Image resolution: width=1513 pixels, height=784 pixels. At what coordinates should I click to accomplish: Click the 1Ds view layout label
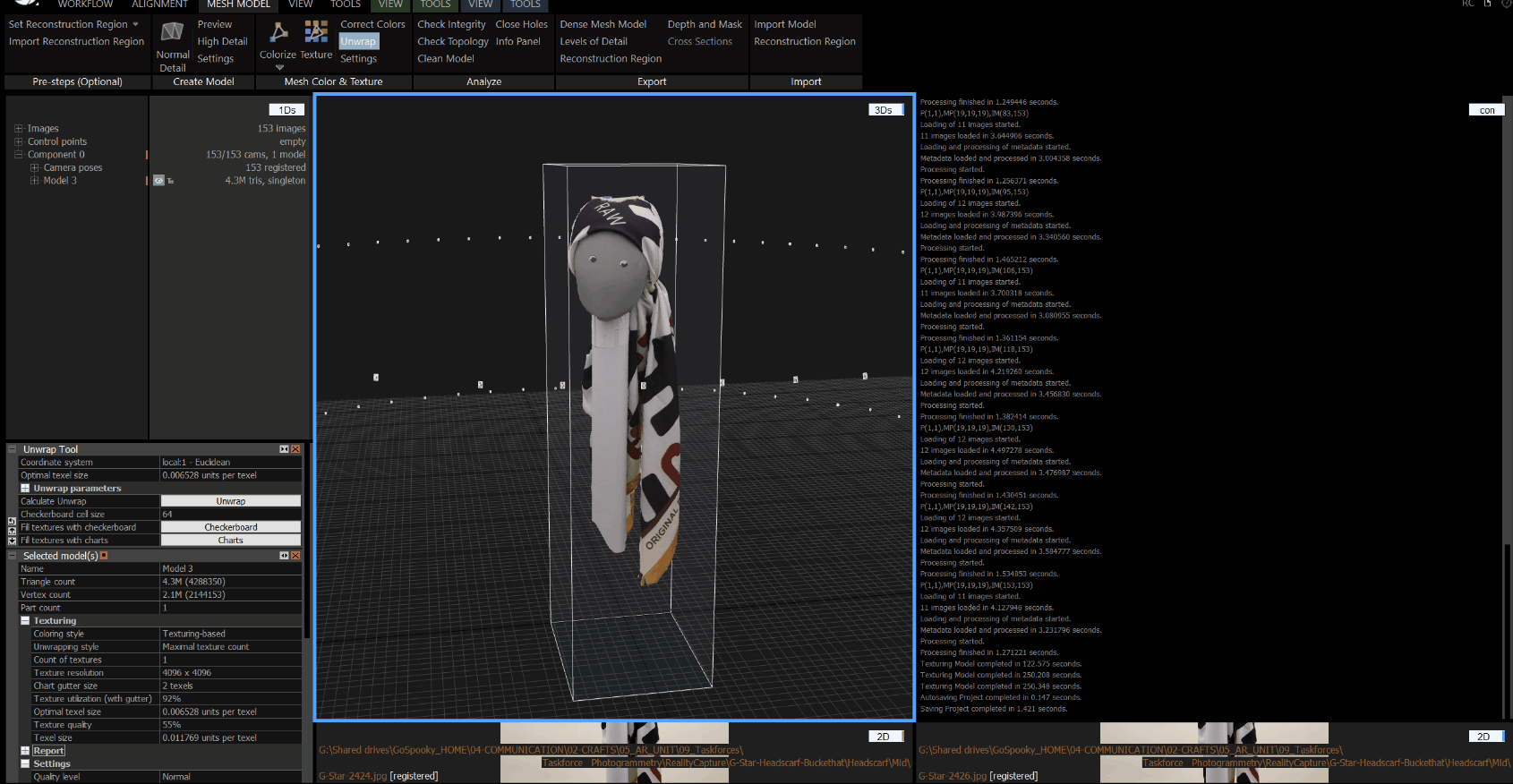[286, 110]
